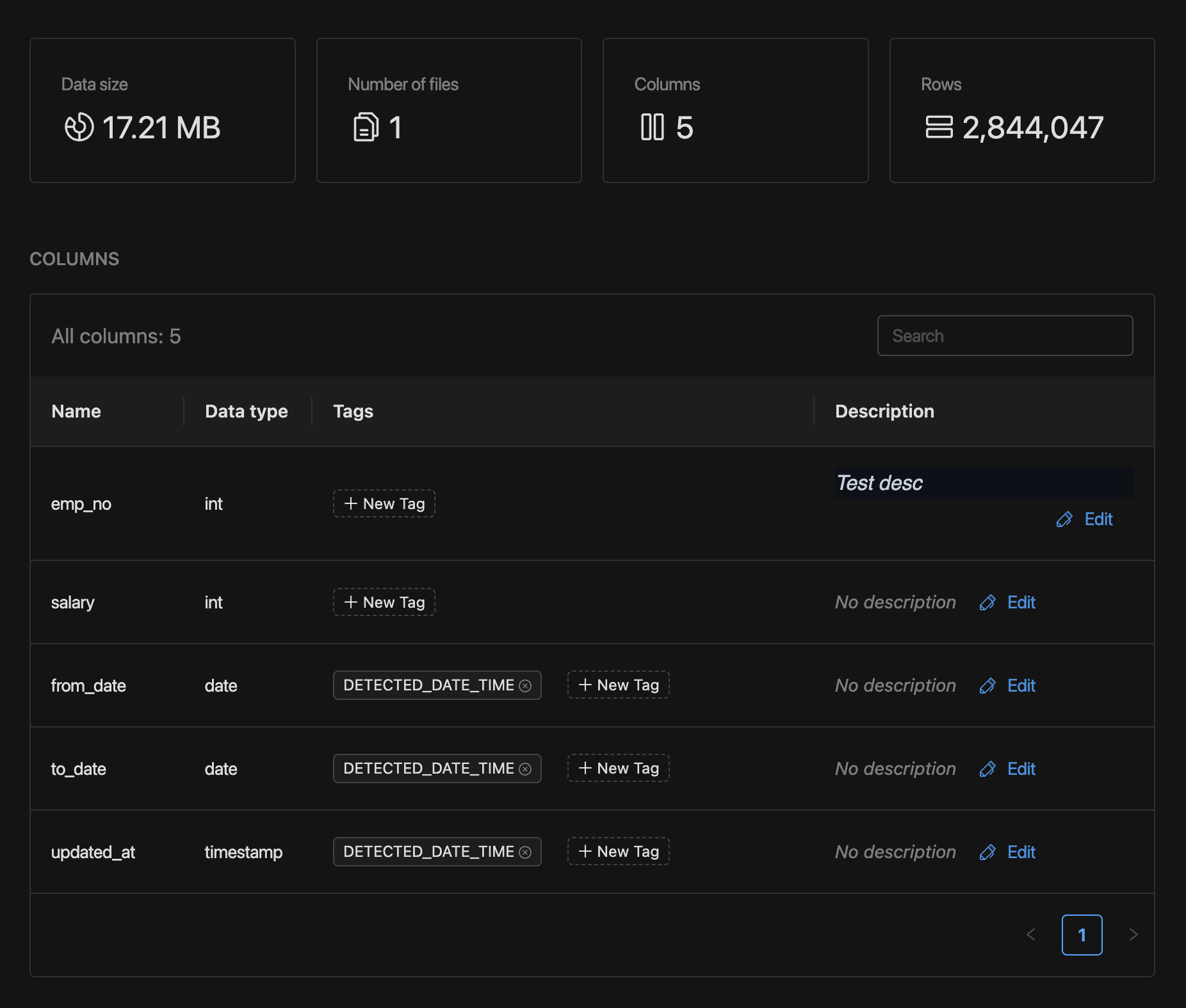Click the Columns card icon
Screen dimensions: 1186x1008
click(652, 127)
